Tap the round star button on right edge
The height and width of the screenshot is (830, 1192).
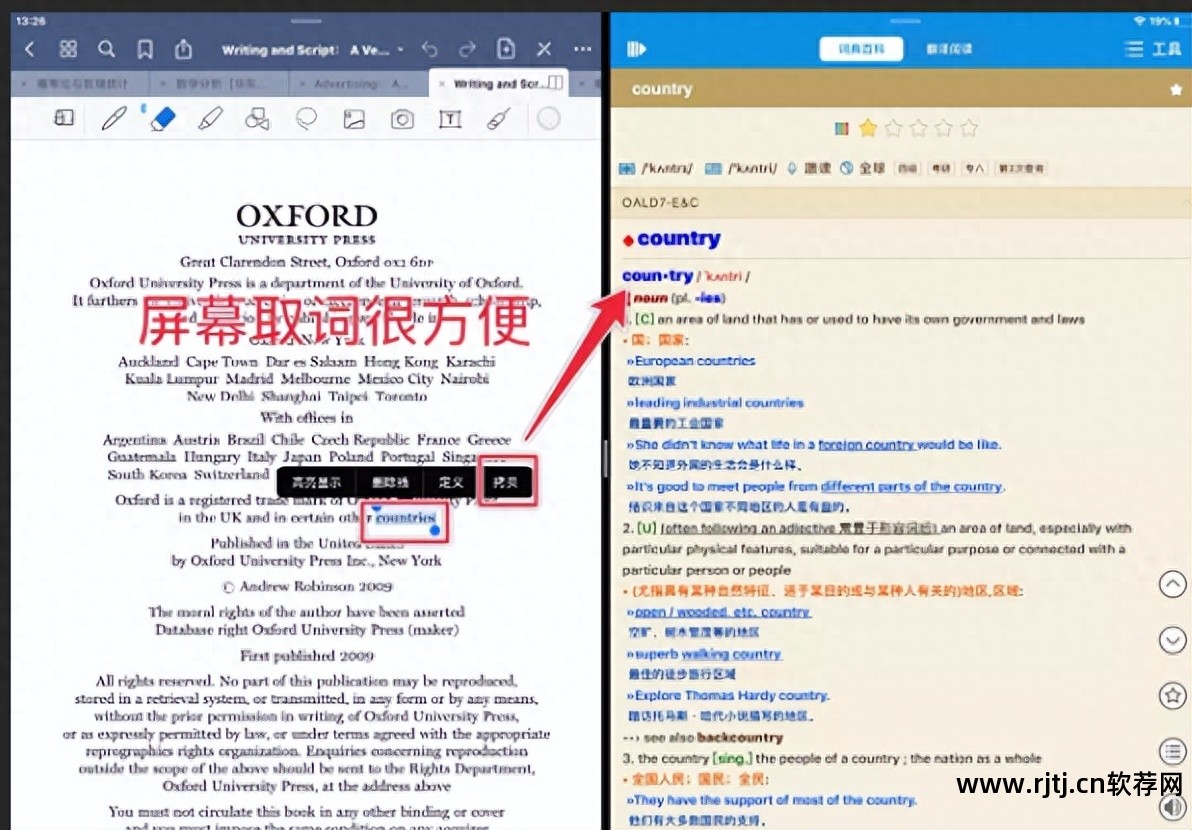tap(1172, 695)
